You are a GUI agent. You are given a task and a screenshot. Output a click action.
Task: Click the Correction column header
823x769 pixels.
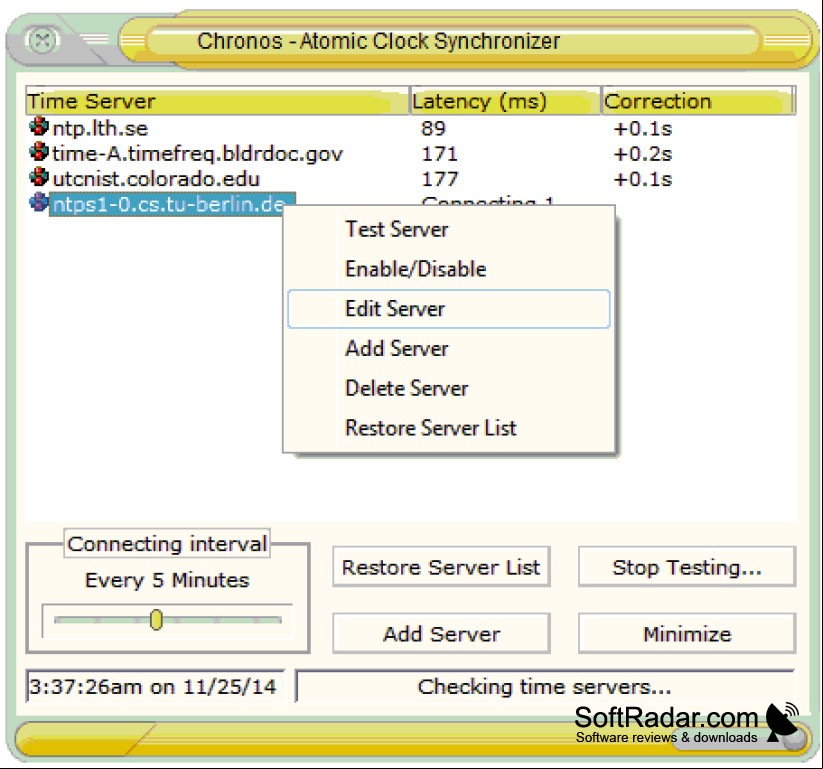(x=697, y=101)
